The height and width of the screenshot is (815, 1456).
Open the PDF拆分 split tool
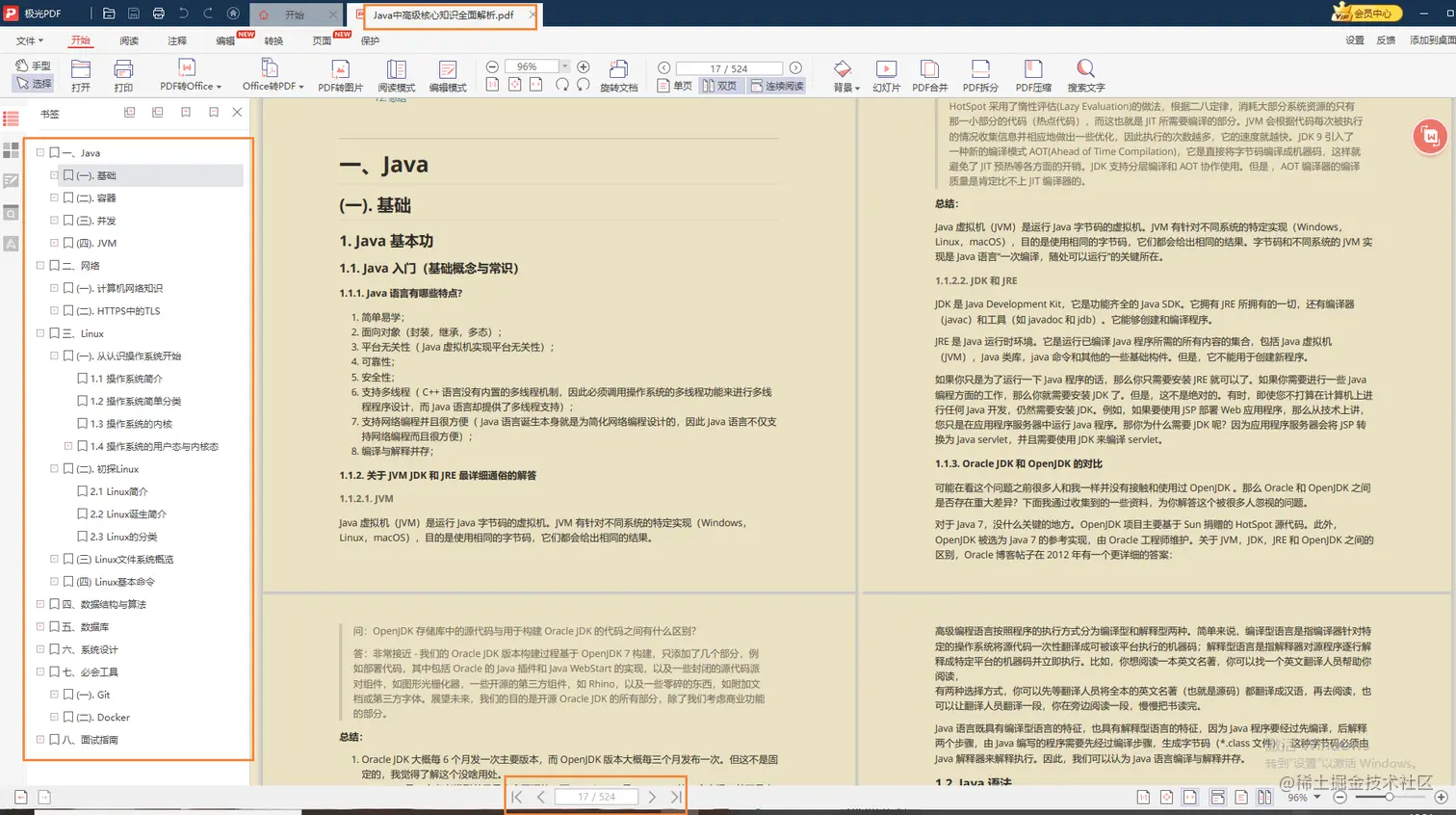[x=980, y=76]
